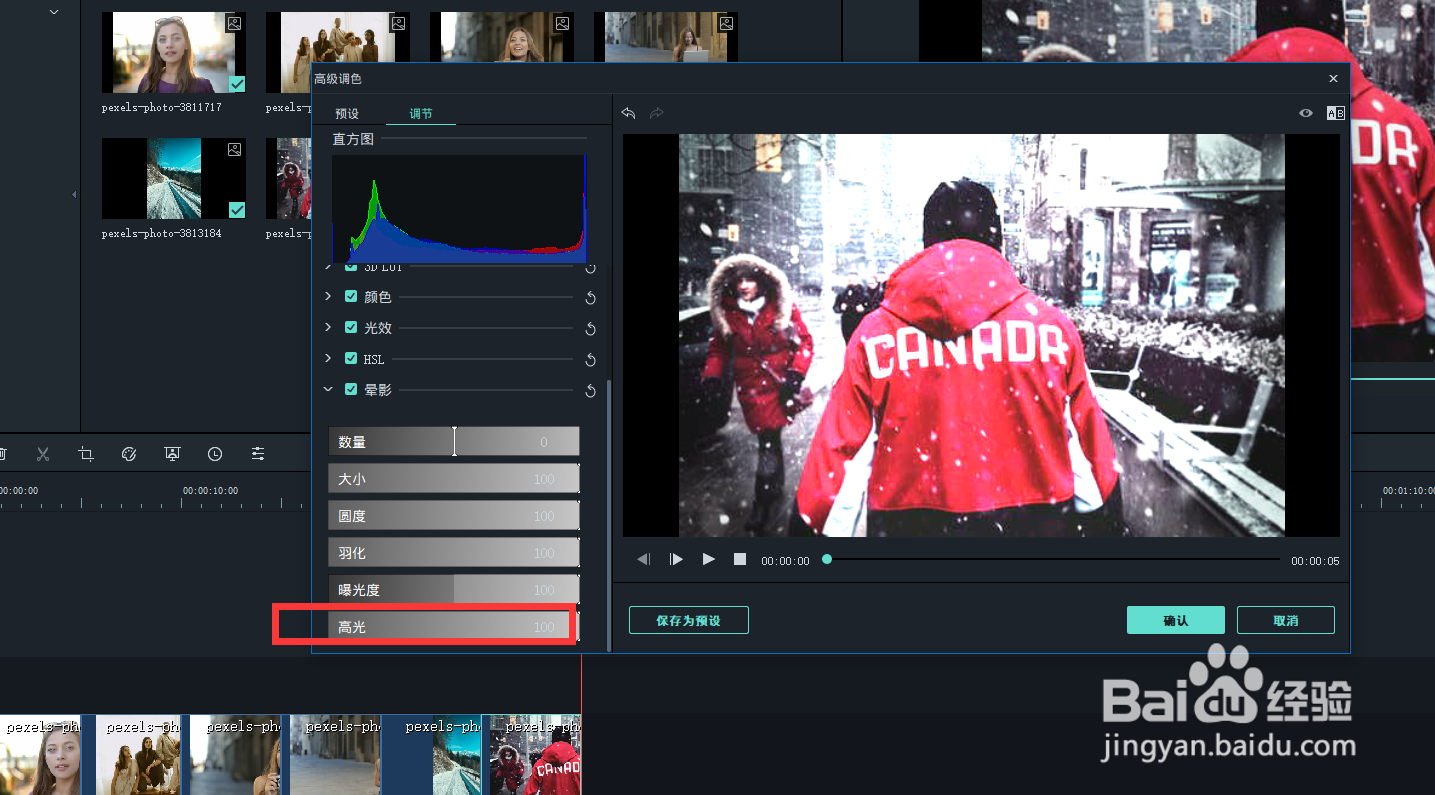This screenshot has width=1435, height=795.
Task: Open the adjustment sliders edit icon
Action: click(258, 454)
